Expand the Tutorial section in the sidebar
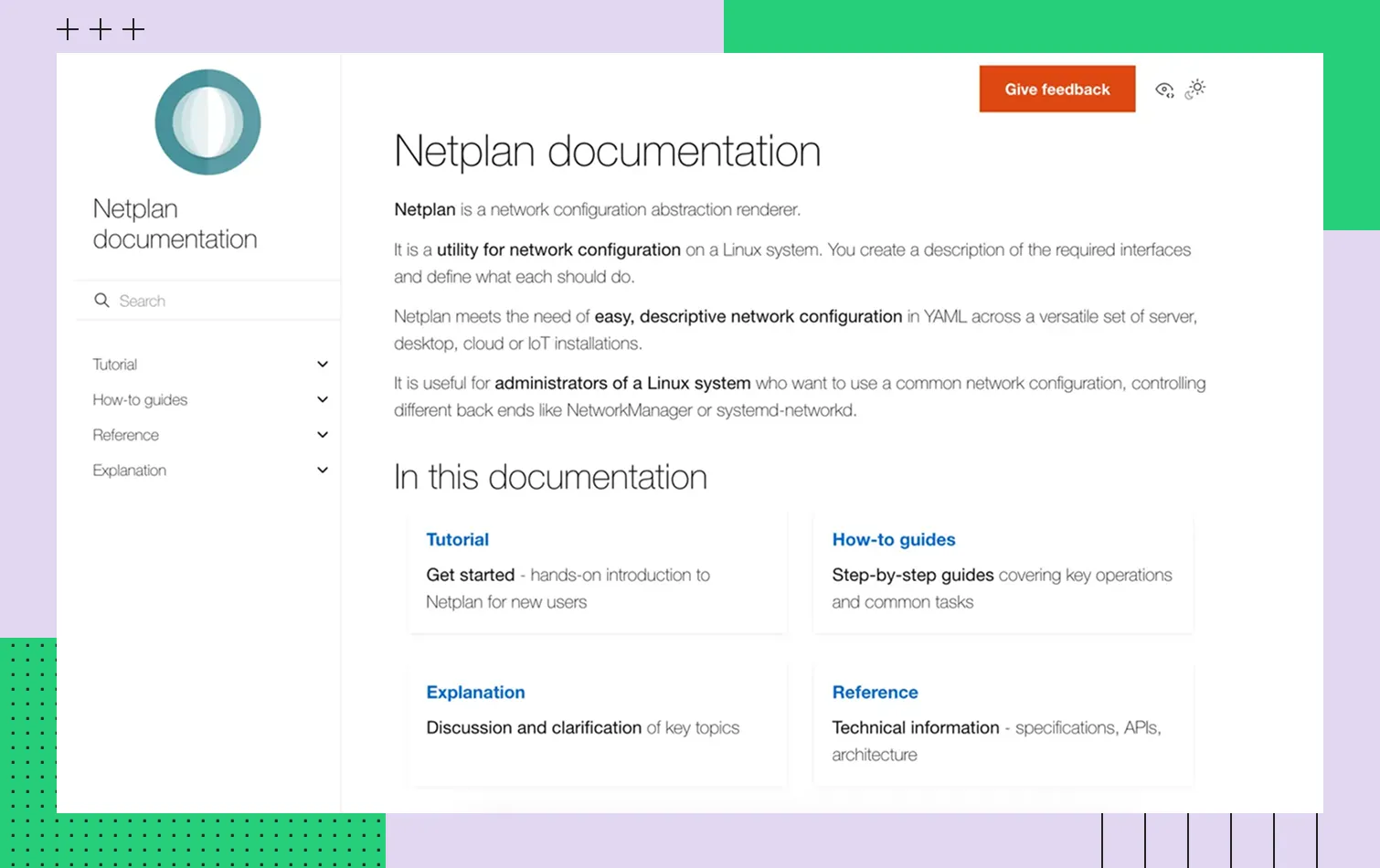The height and width of the screenshot is (868, 1380). coord(322,364)
